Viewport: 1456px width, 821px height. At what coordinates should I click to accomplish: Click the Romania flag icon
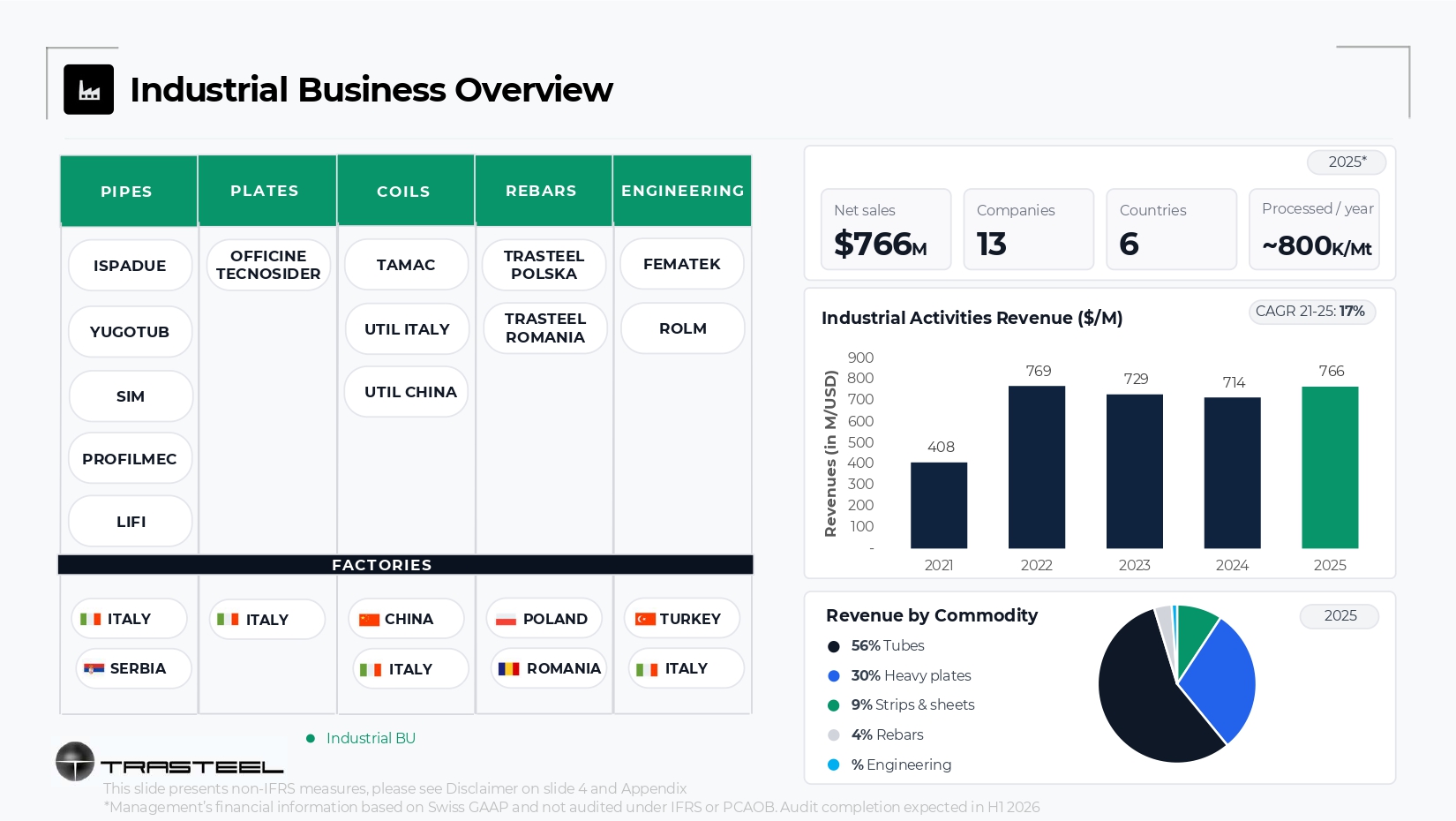pos(508,669)
